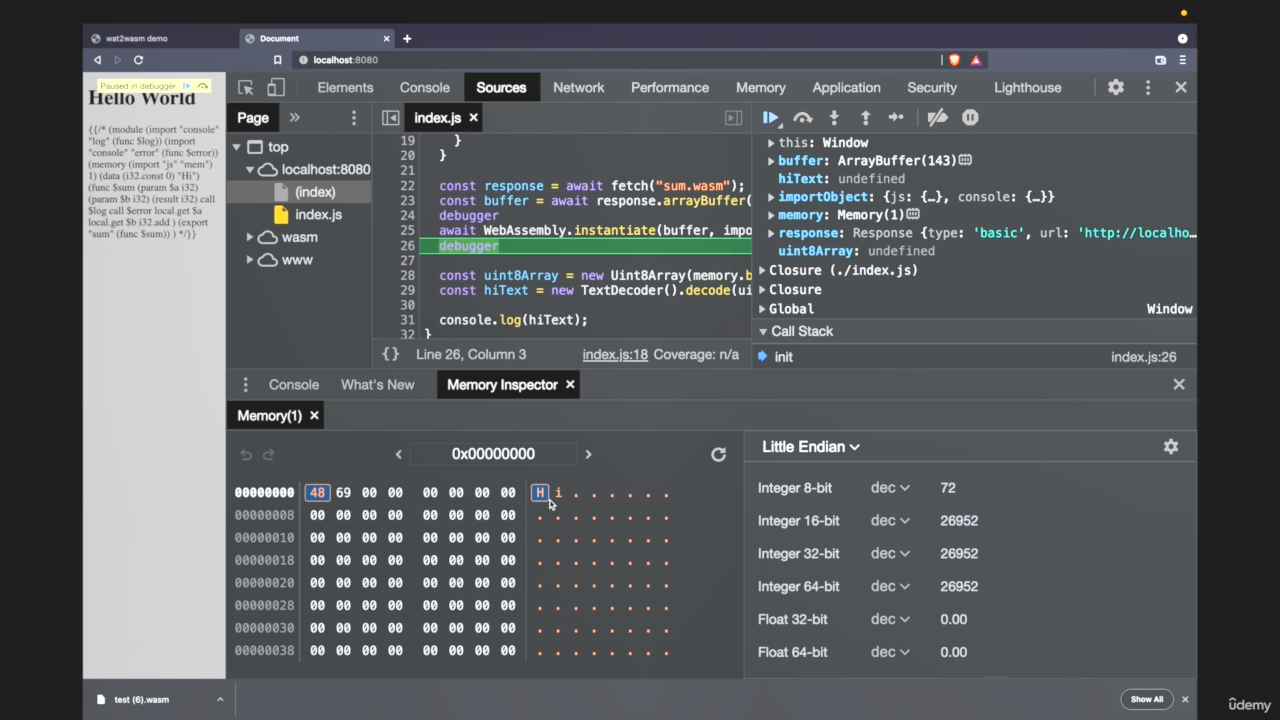The image size is (1280, 720).
Task: Click the inspect element picker icon
Action: point(246,88)
